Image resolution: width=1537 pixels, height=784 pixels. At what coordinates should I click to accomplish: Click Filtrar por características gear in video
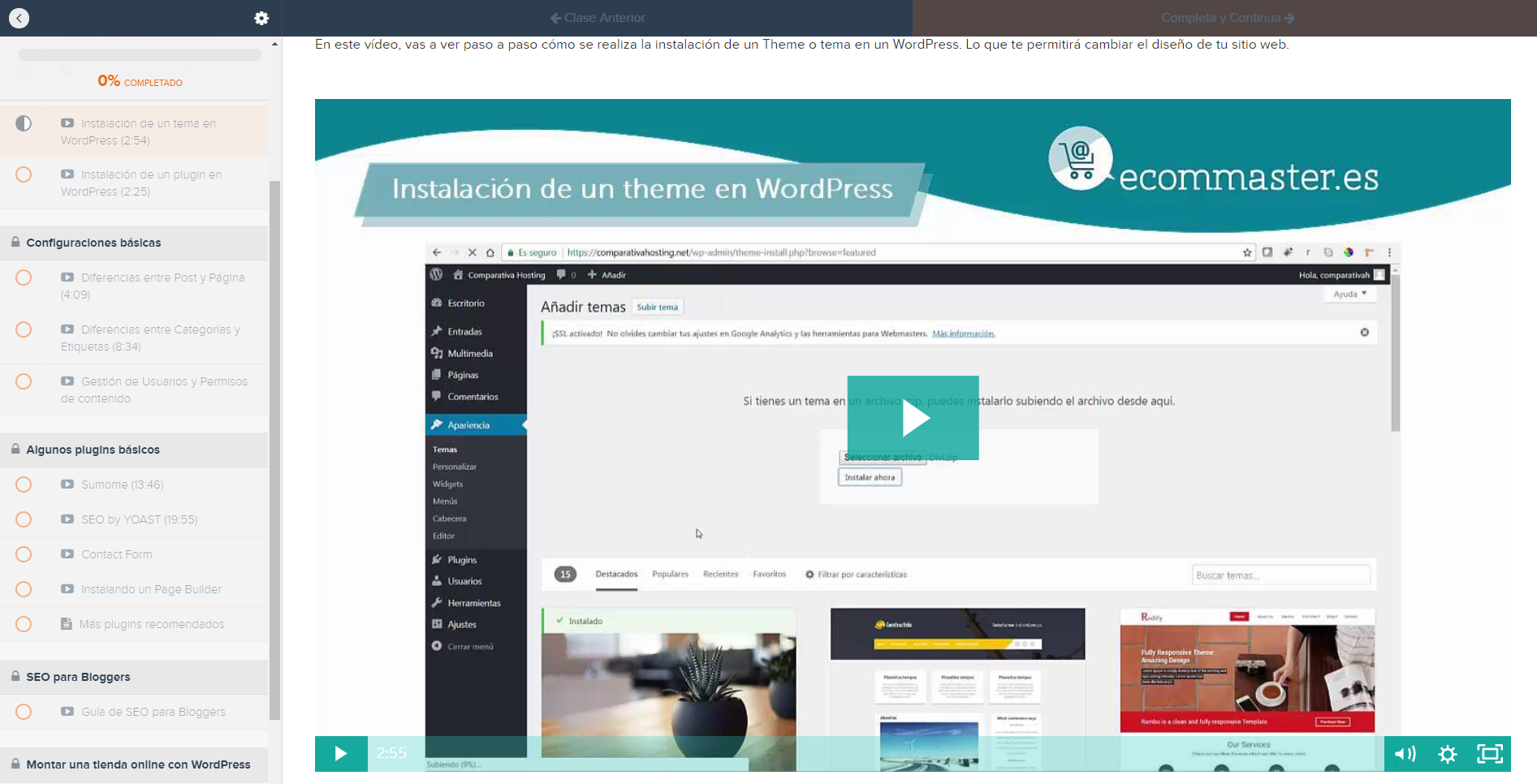810,574
